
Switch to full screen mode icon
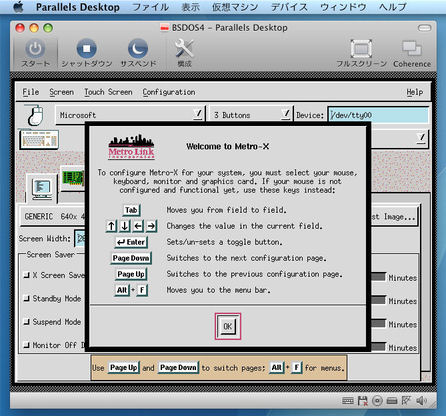pyautogui.click(x=361, y=49)
